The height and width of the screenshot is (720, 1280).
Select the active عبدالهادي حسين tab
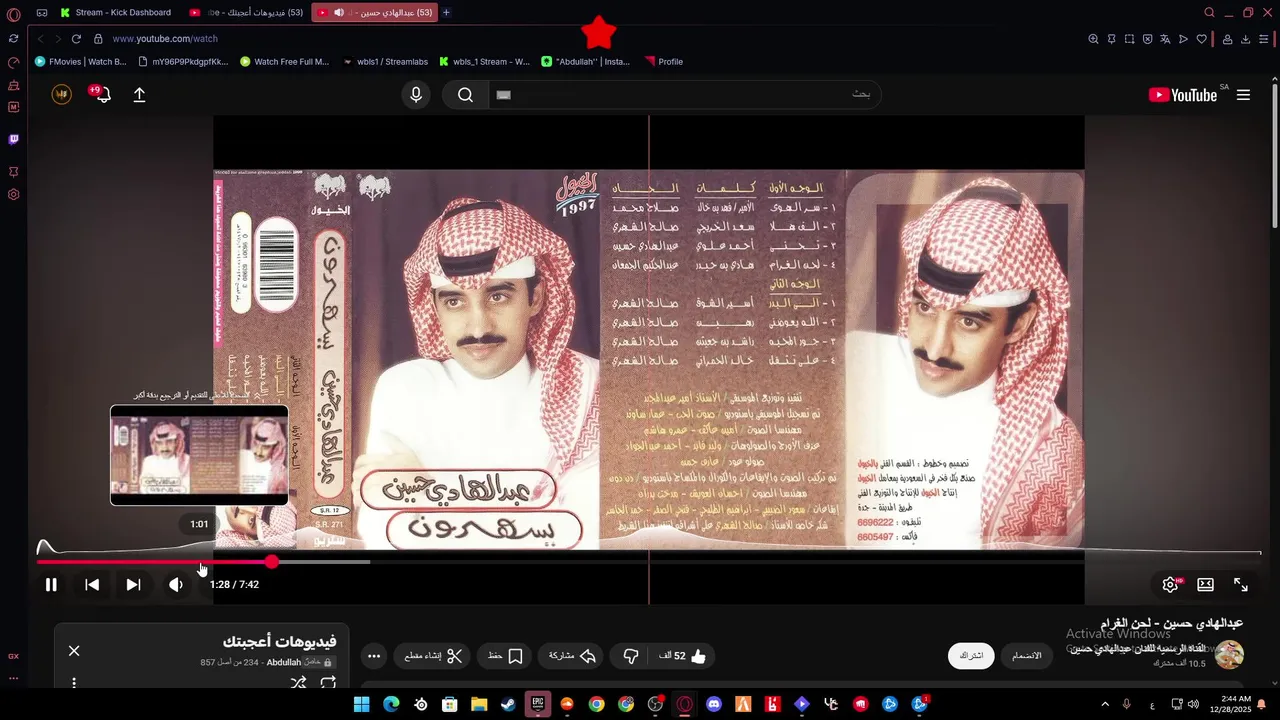point(375,12)
